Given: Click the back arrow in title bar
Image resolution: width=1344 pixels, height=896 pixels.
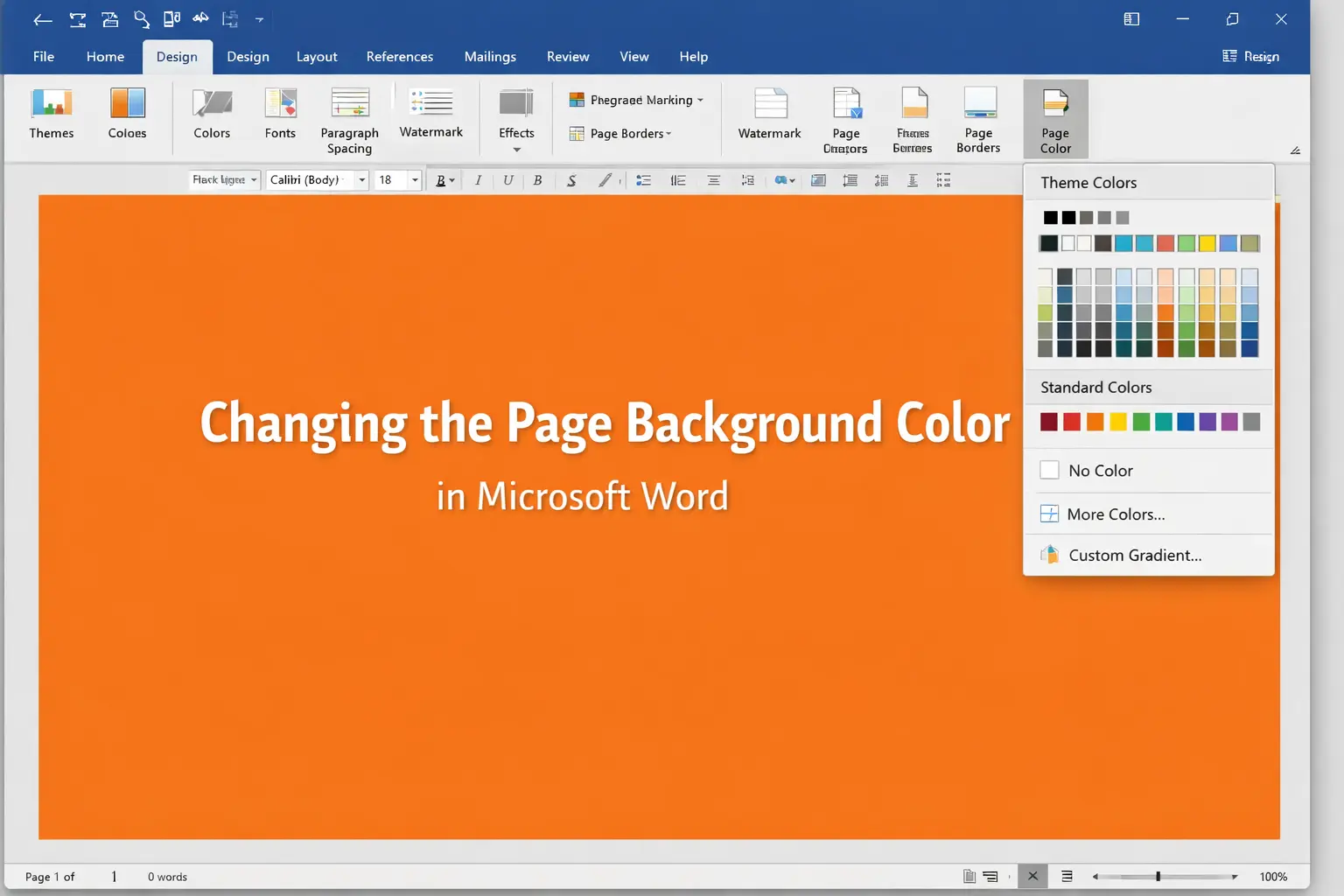Looking at the screenshot, I should click(42, 19).
